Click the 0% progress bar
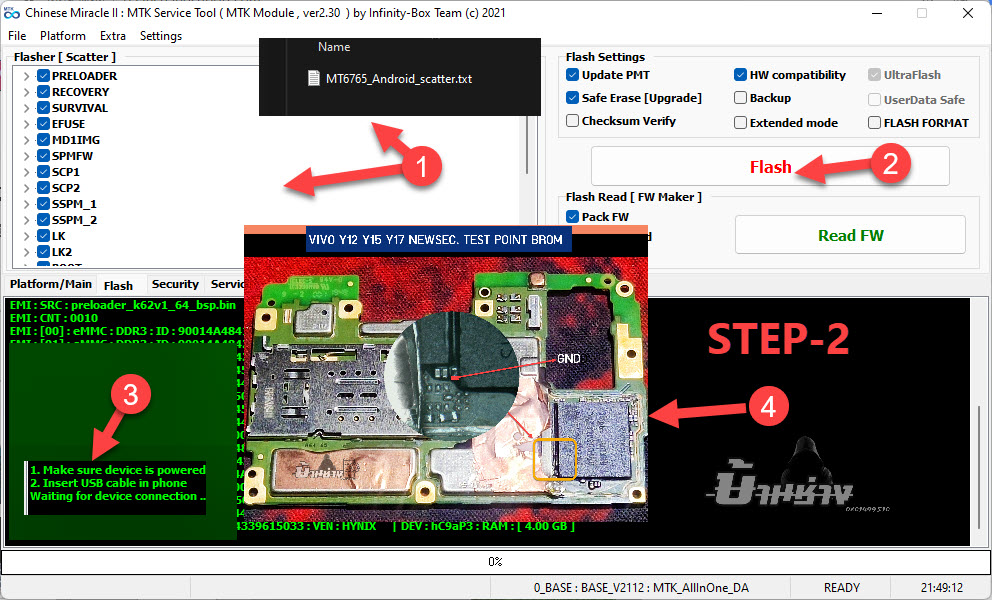This screenshot has width=992, height=600. [x=495, y=561]
